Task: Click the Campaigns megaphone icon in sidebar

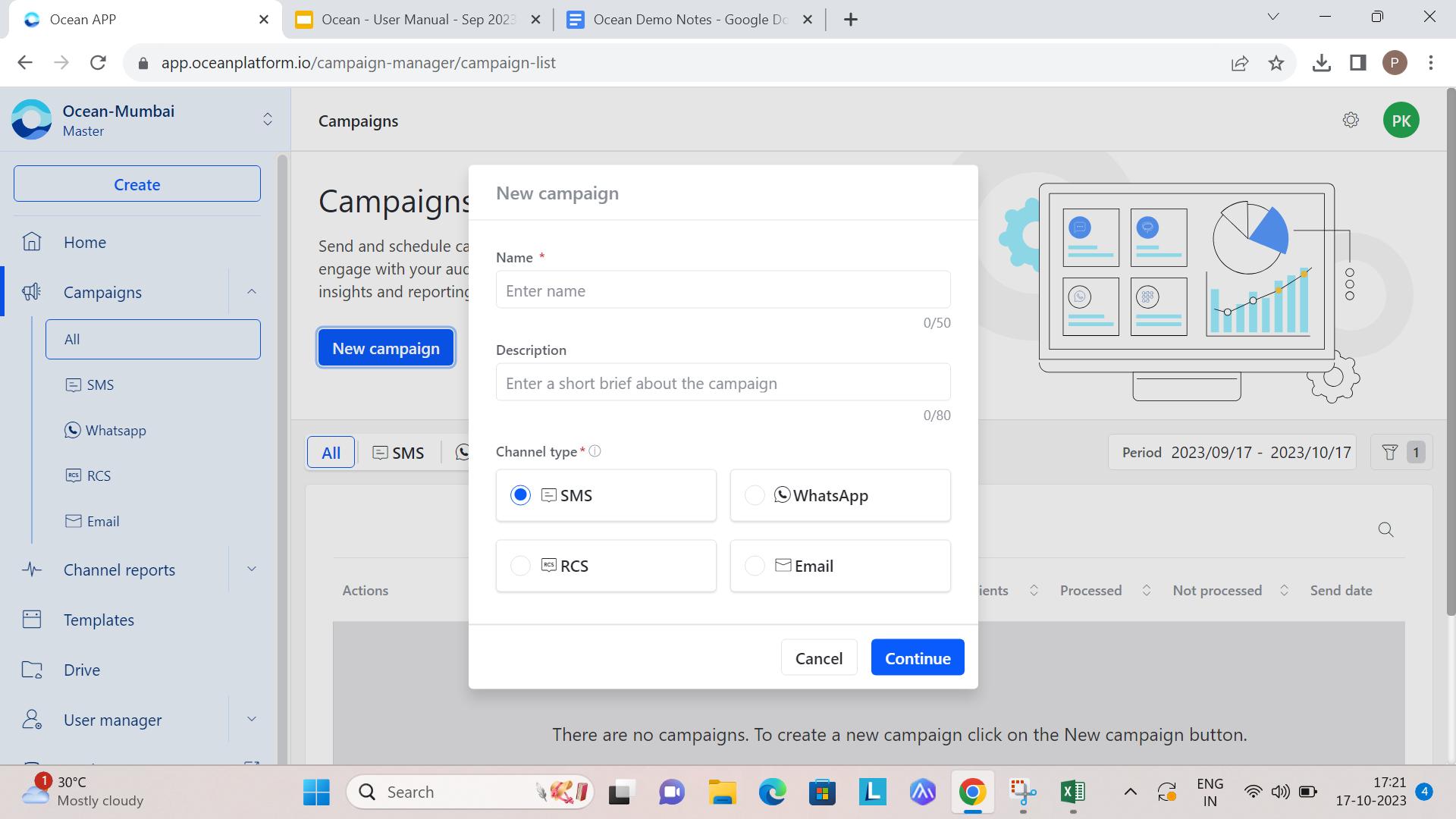Action: click(32, 292)
